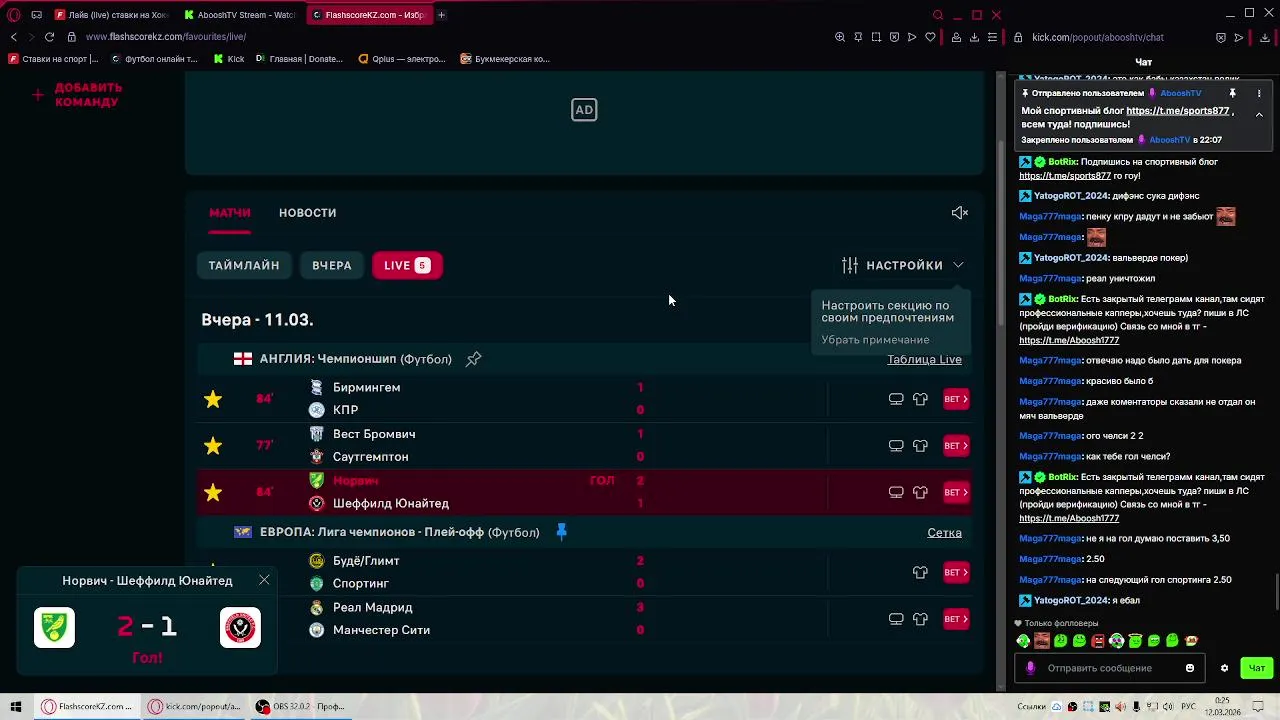Open chat settings gear icon
1280x720 pixels.
[x=1224, y=668]
